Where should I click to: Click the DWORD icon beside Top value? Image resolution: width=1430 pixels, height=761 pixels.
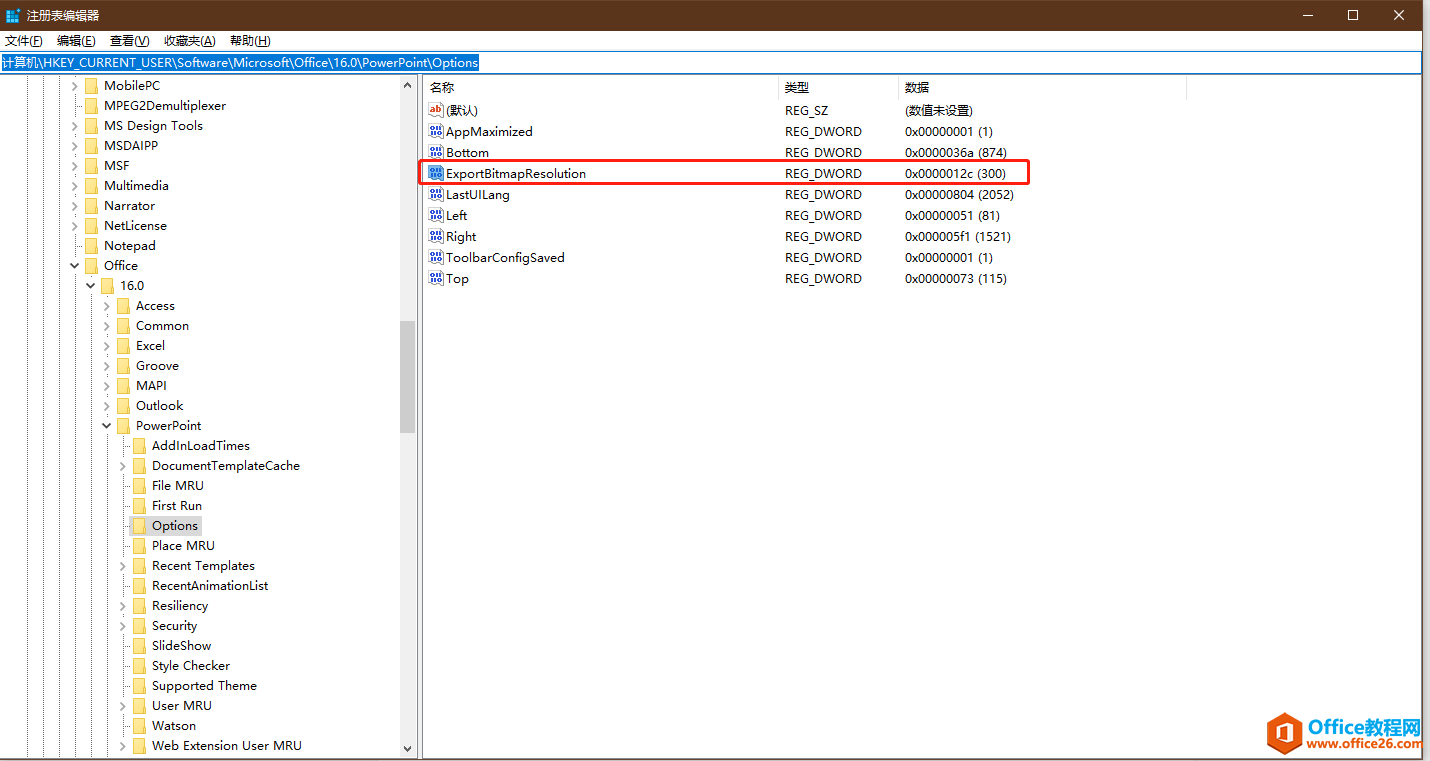pos(436,278)
